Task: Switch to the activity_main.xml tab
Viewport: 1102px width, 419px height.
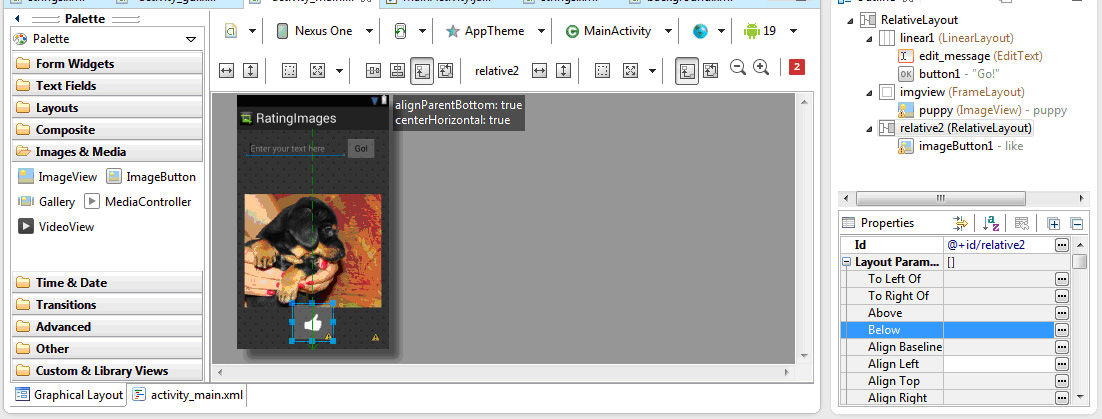Action: click(188, 394)
